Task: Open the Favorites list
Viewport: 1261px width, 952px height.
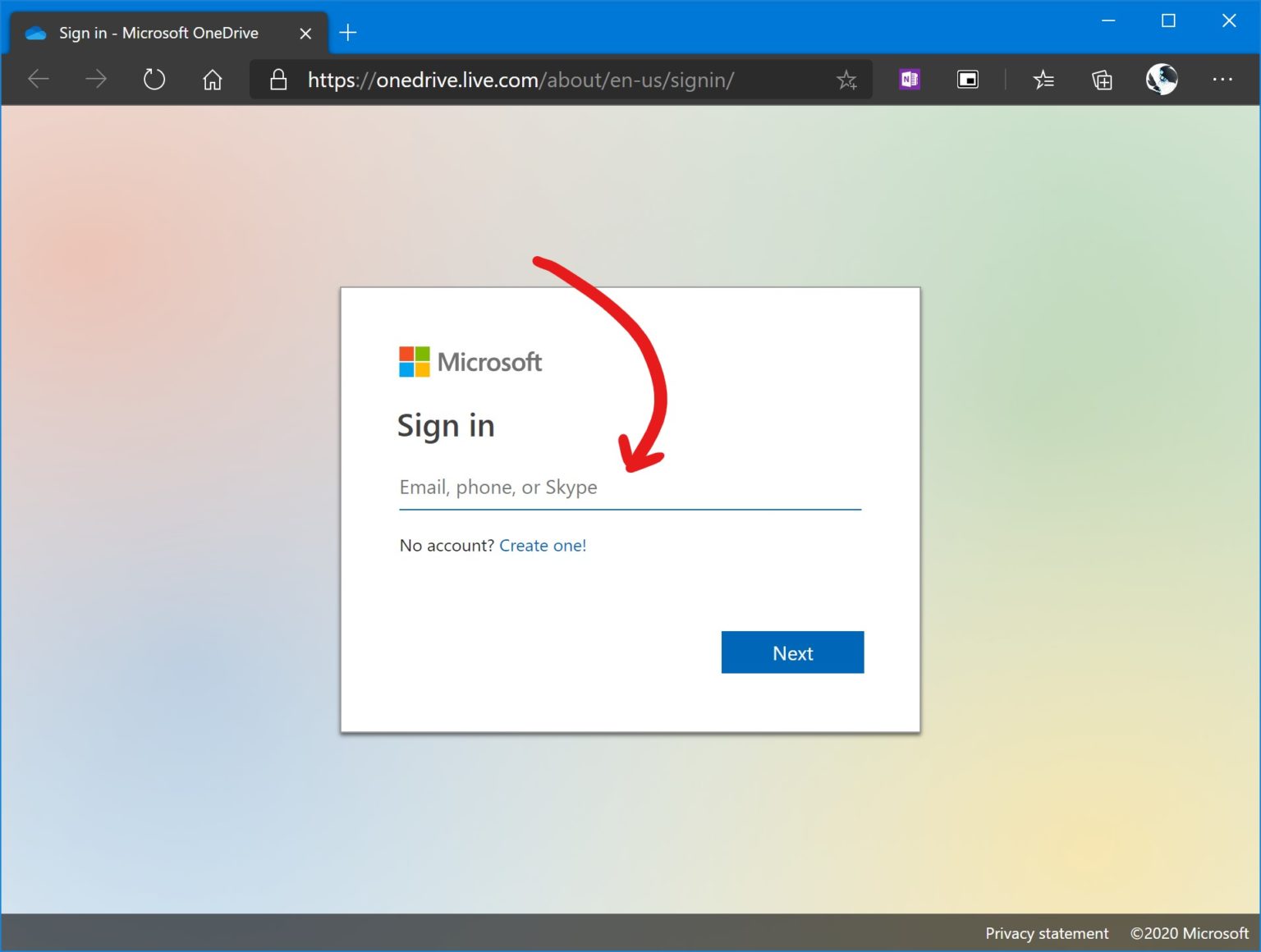Action: tap(1043, 80)
